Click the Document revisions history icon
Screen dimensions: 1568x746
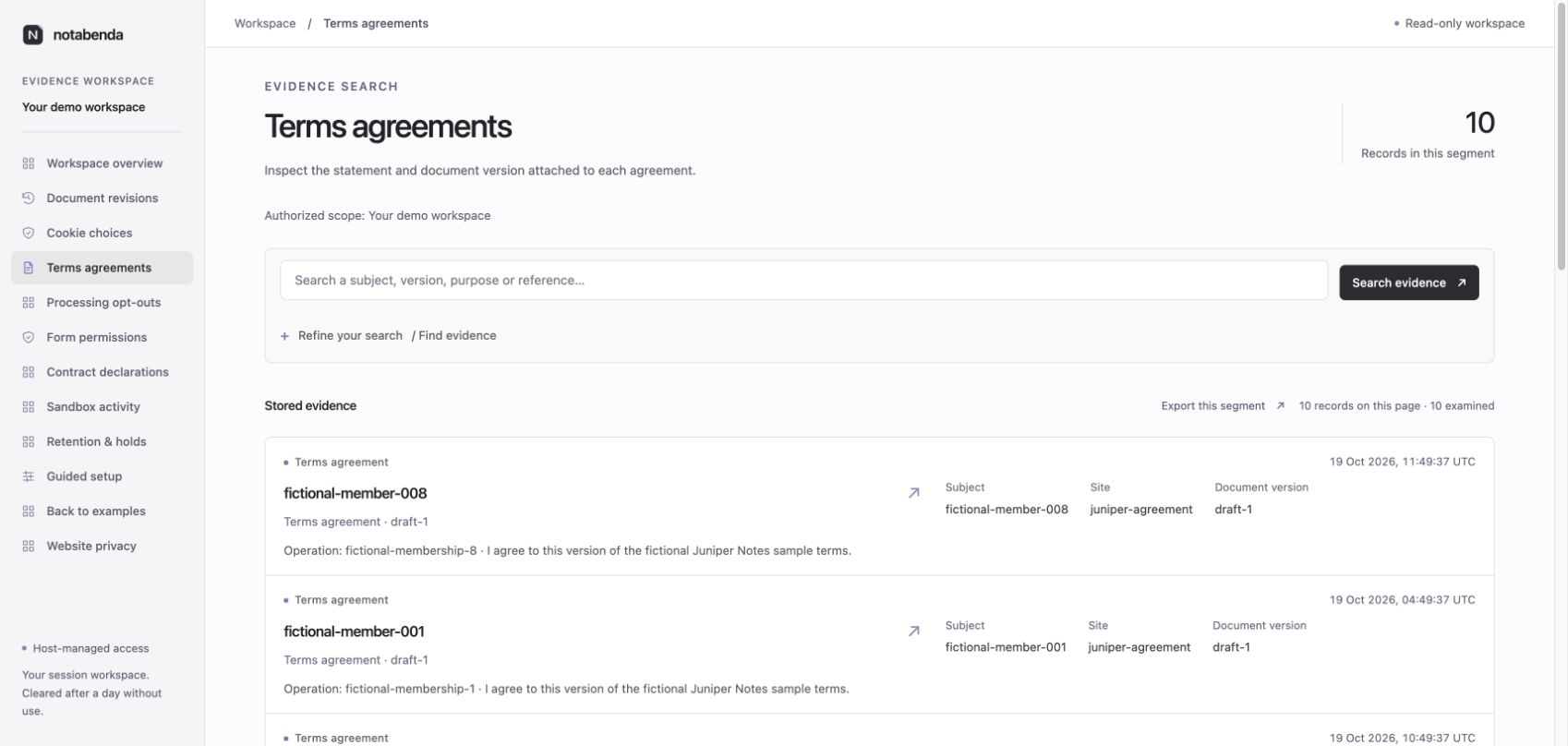(x=28, y=199)
